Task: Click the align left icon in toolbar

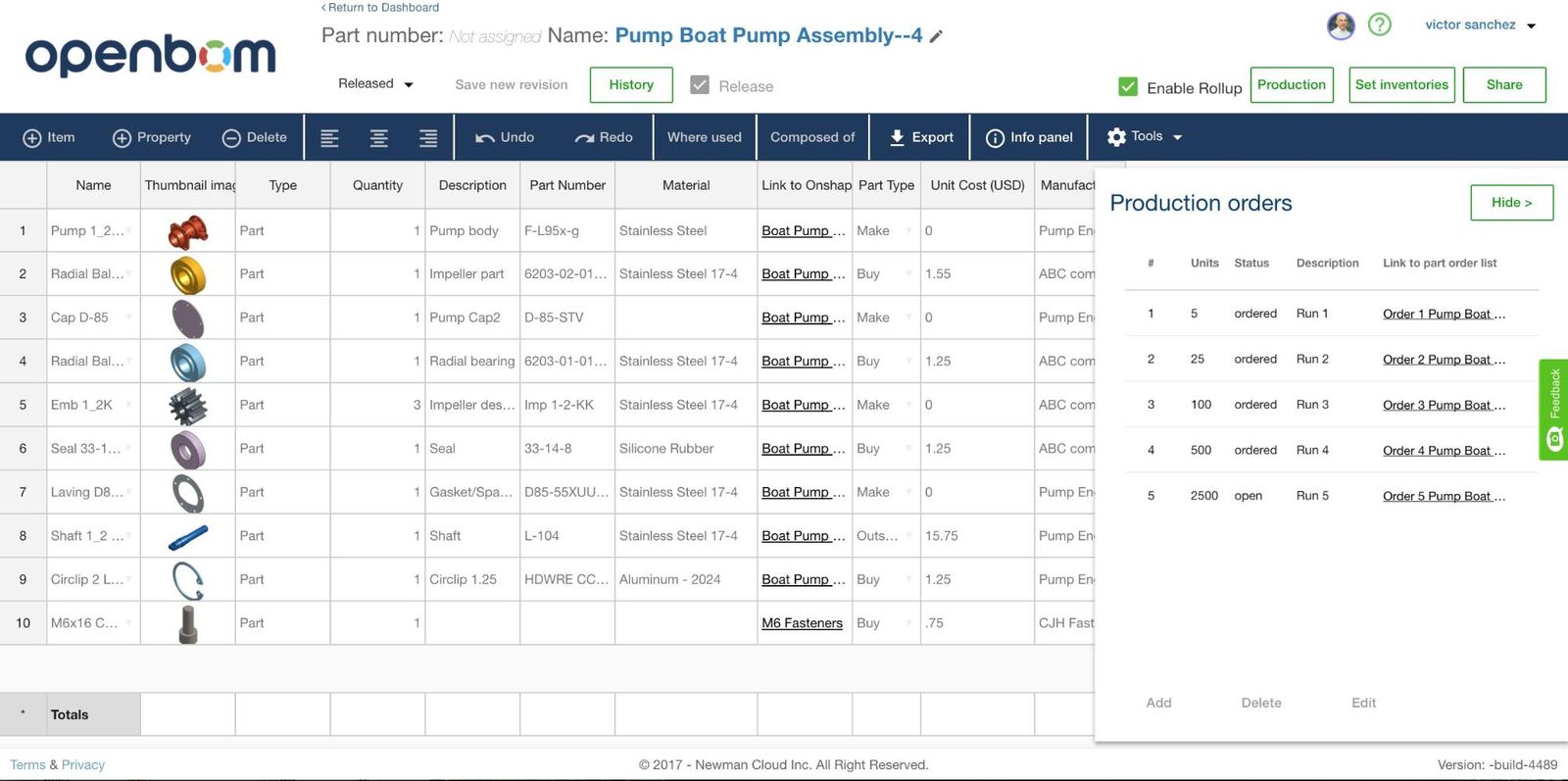Action: point(329,138)
